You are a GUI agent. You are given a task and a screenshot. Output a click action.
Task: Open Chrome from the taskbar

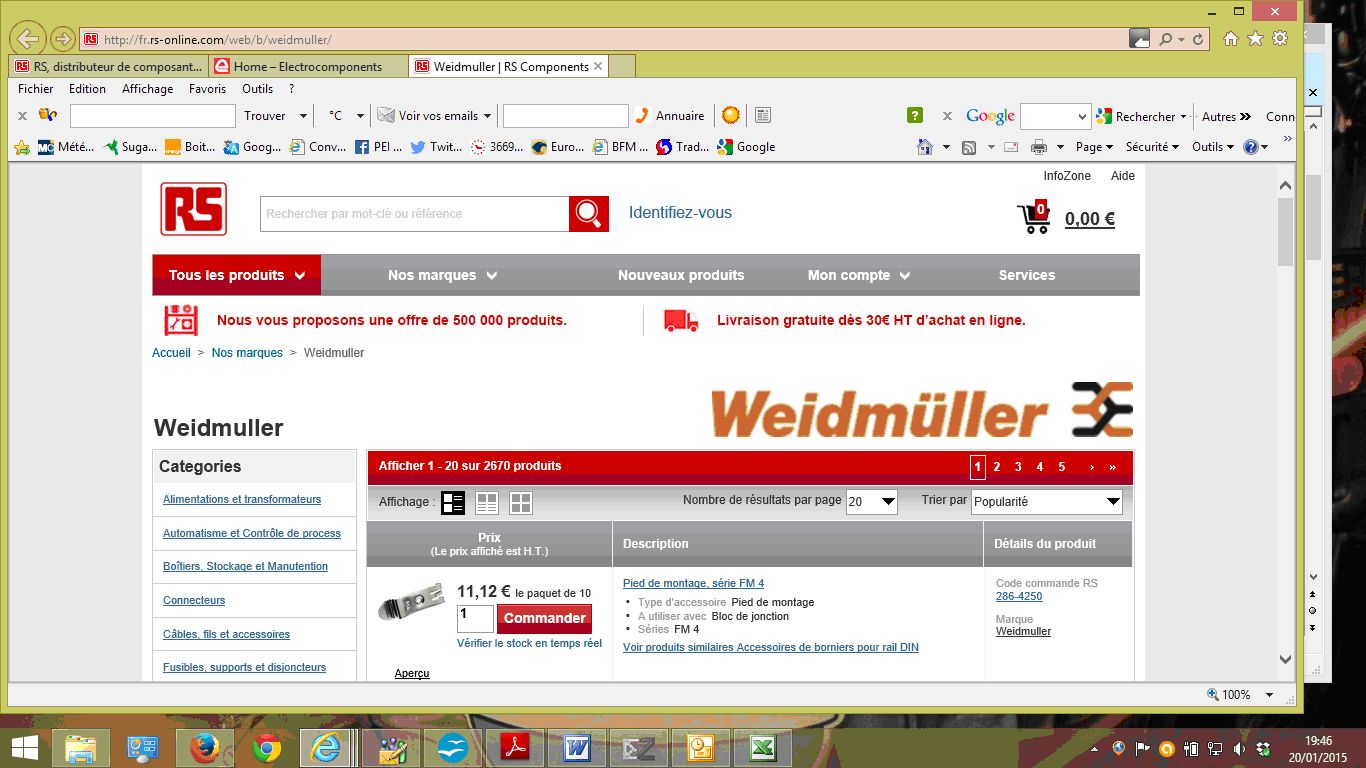coord(266,747)
